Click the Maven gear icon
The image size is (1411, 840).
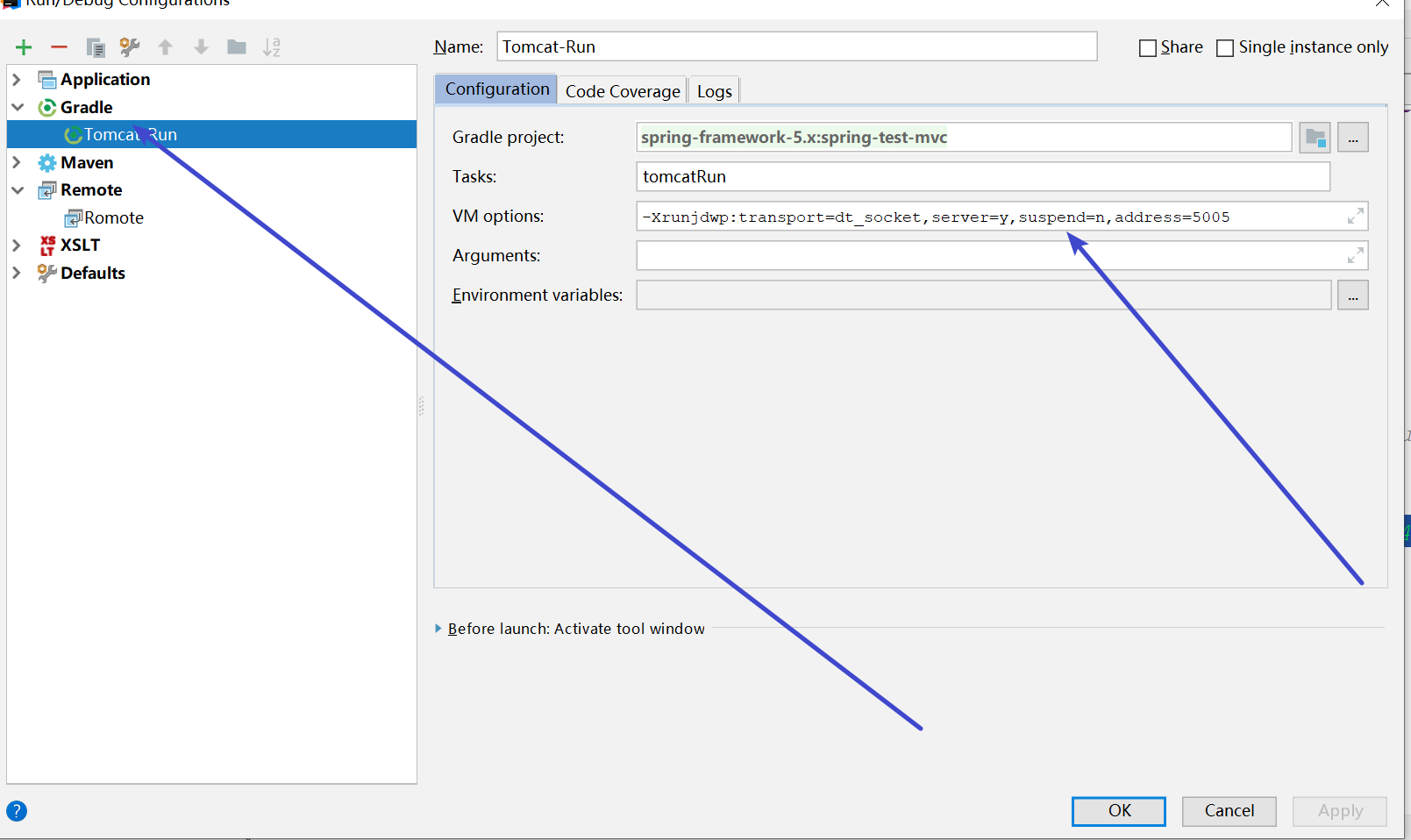tap(47, 163)
